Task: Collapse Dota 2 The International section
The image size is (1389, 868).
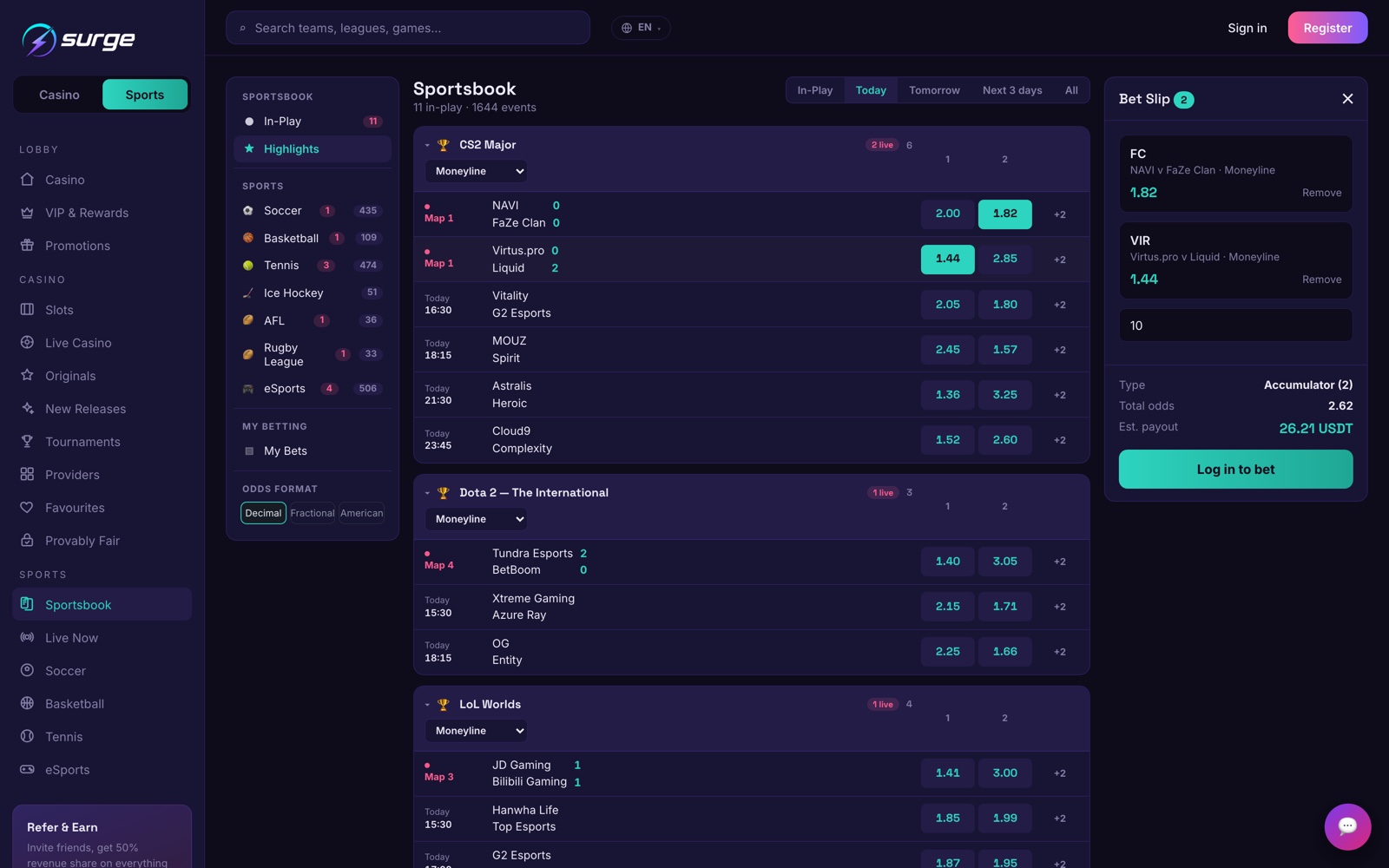Action: coord(427,493)
